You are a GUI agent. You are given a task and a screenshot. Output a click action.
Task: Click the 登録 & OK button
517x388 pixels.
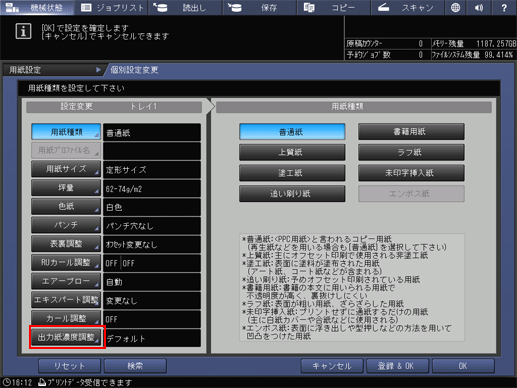[397, 366]
